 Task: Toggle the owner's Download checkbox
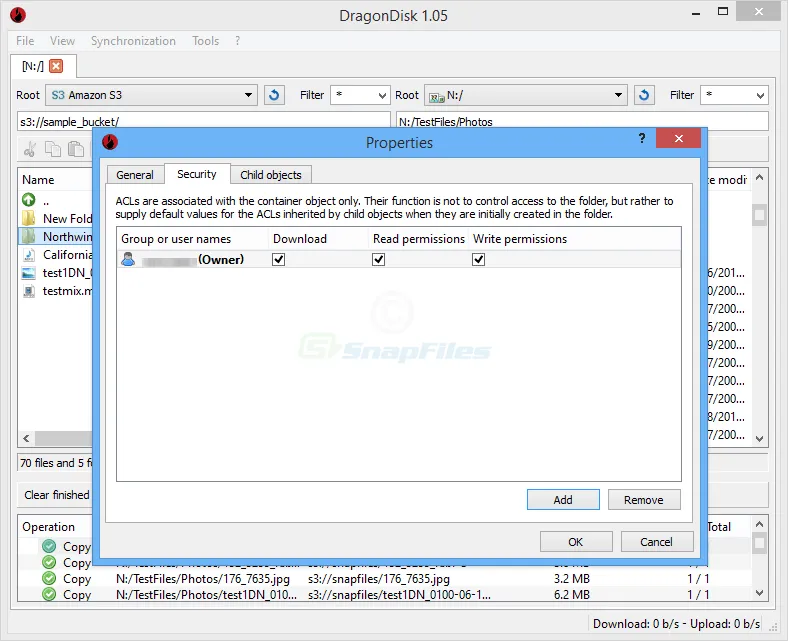pyautogui.click(x=278, y=259)
